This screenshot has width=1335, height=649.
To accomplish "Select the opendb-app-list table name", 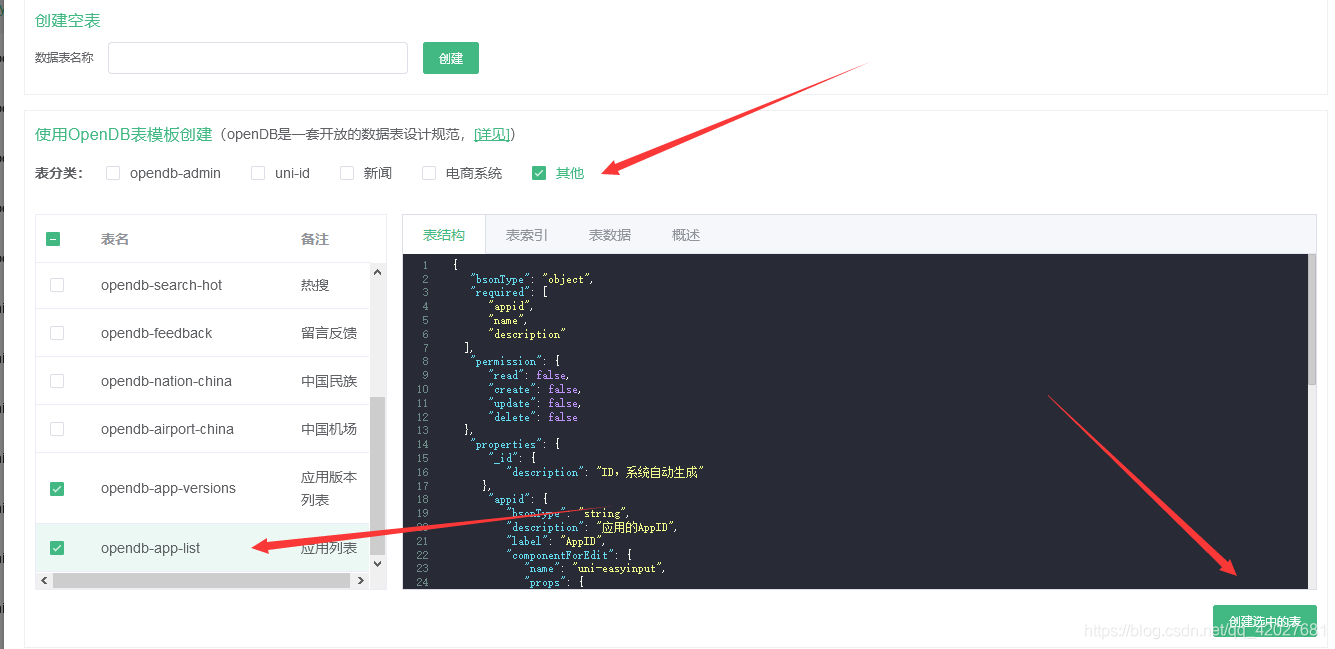I will point(151,548).
